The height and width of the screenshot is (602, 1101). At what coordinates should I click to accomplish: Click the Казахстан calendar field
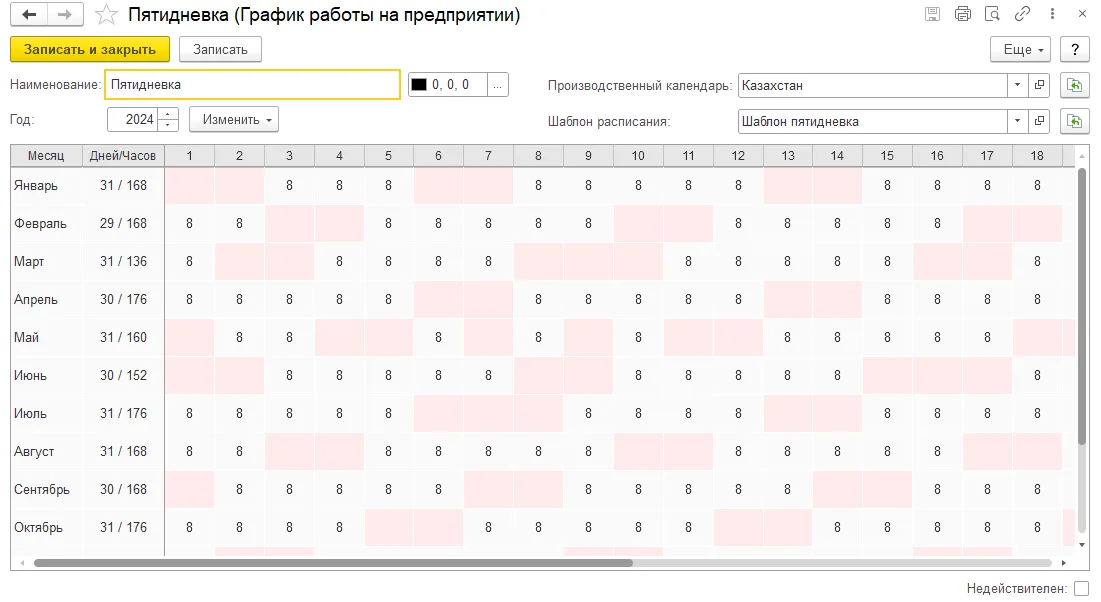point(873,85)
